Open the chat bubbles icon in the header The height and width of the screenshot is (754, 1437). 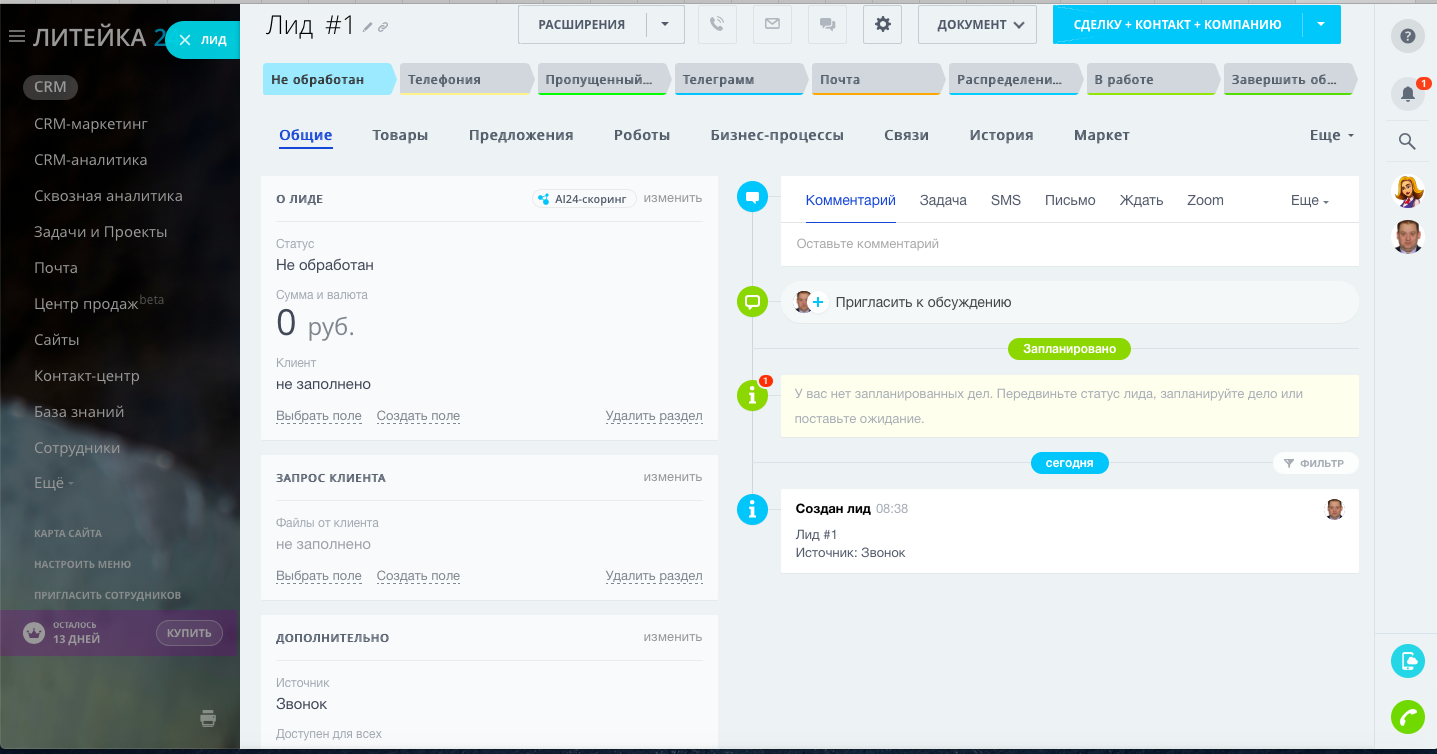tap(827, 25)
